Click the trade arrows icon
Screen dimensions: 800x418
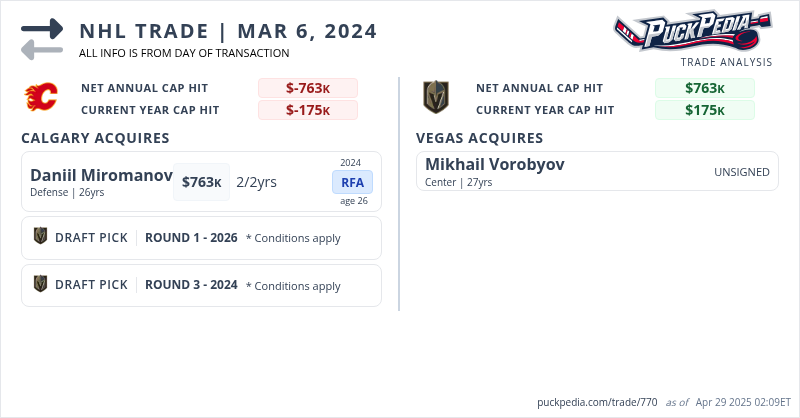[42, 39]
